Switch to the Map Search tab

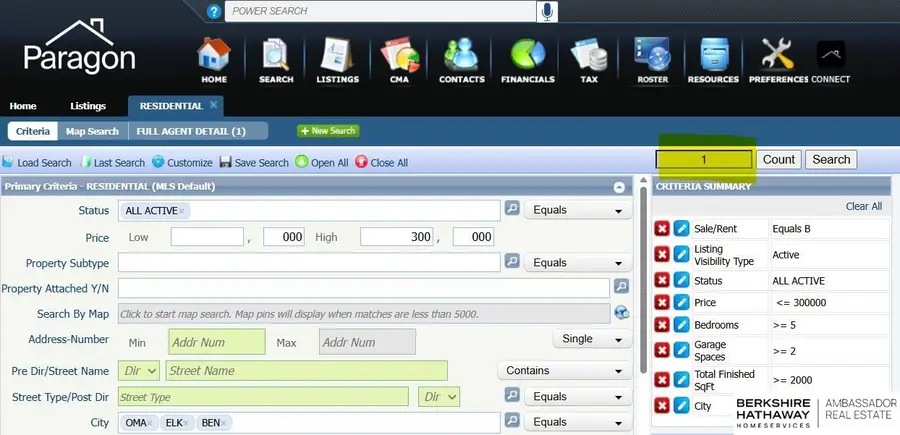[x=92, y=131]
